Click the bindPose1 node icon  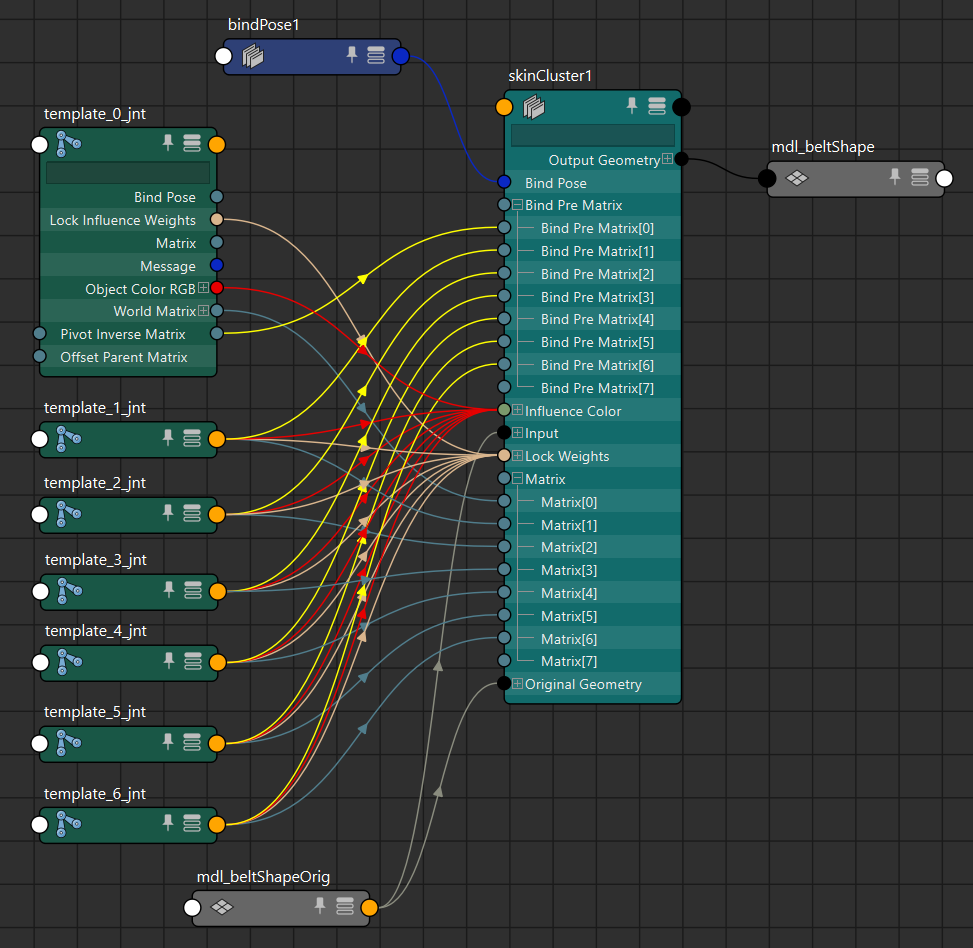pos(253,57)
